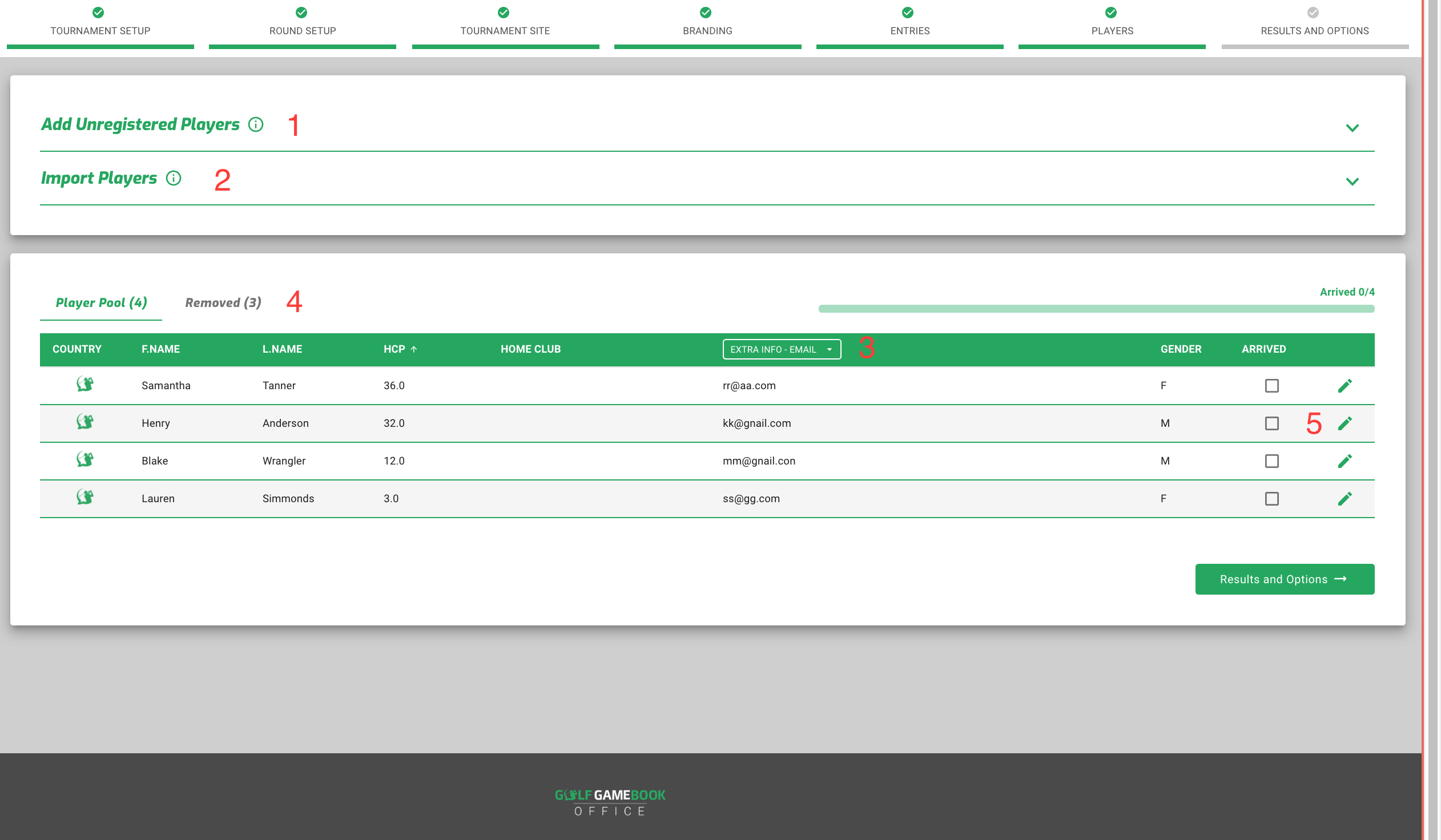Click the country icon in Henry's row
This screenshot has width=1441, height=840.
point(85,422)
